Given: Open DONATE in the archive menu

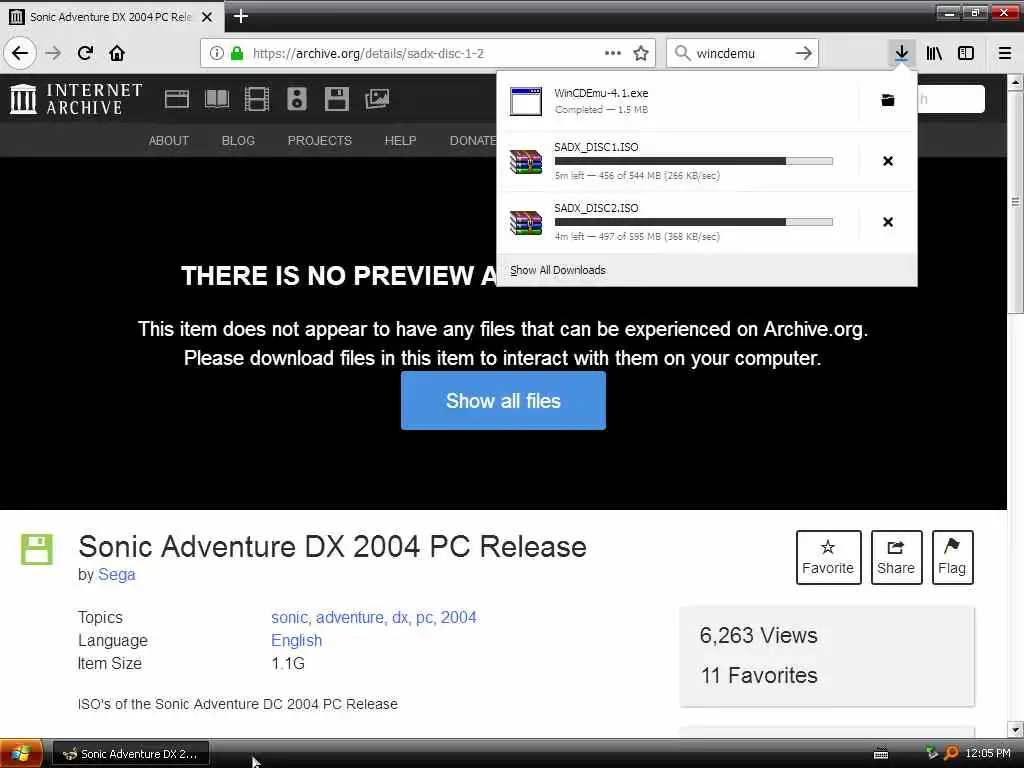Looking at the screenshot, I should coord(473,140).
